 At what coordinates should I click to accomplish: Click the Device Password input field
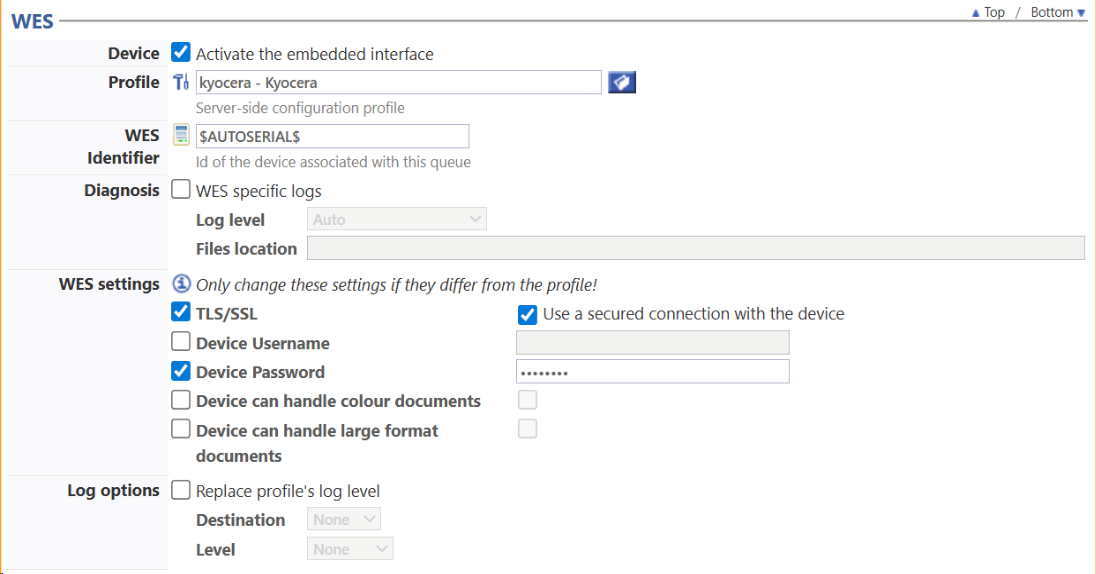[652, 372]
